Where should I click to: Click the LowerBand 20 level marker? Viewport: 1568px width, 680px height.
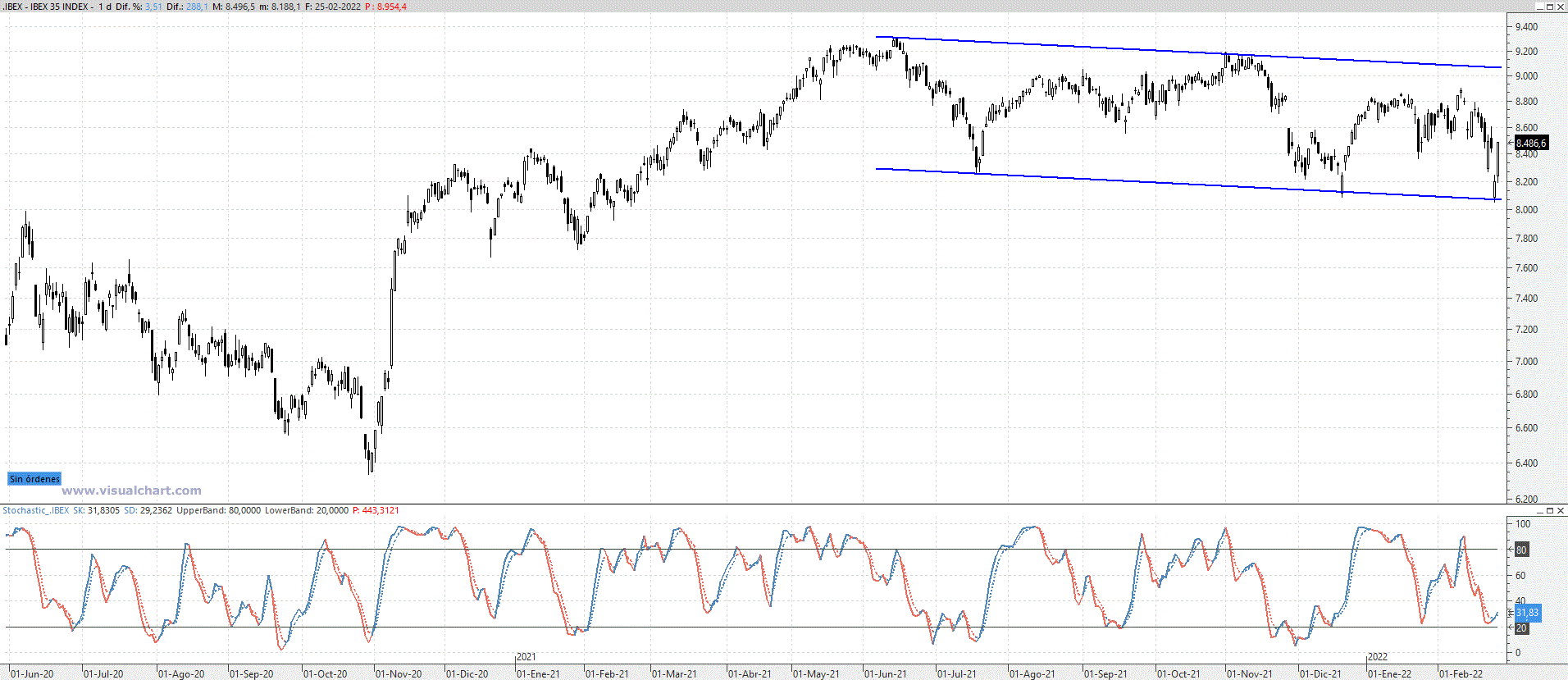[x=1521, y=628]
